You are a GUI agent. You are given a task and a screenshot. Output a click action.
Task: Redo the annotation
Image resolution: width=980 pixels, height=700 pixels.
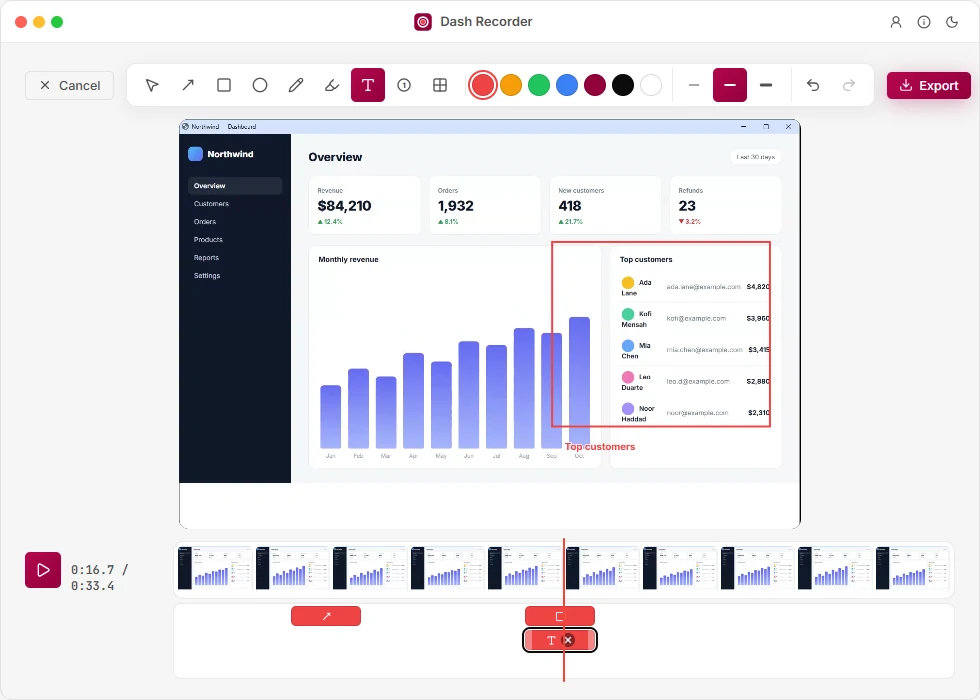pos(849,85)
